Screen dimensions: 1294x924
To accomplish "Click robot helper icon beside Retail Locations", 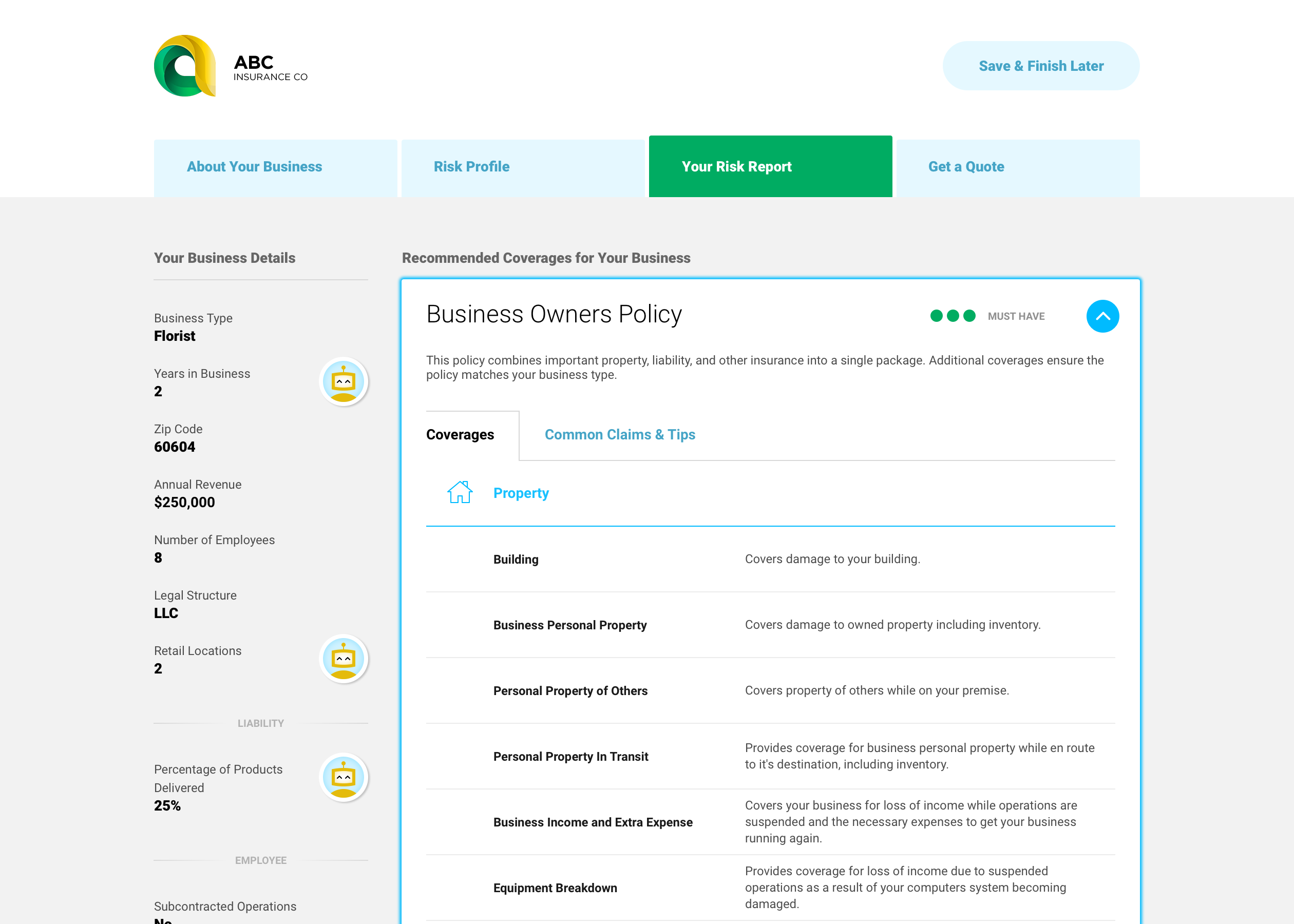I will [343, 659].
